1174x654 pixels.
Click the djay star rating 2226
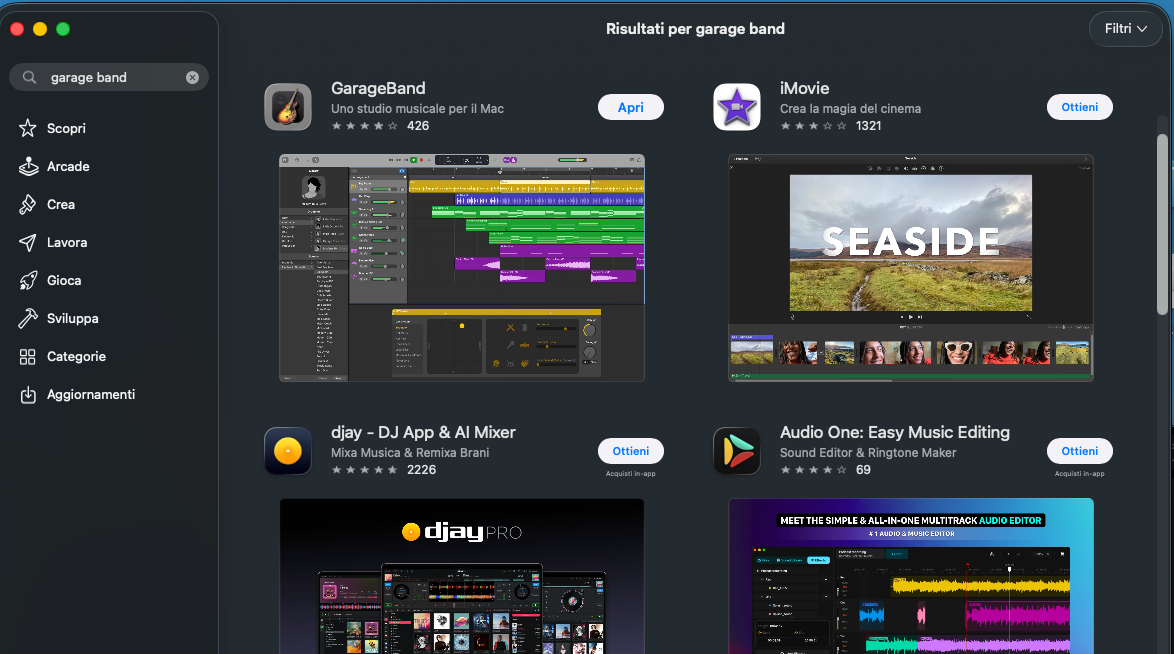[383, 470]
